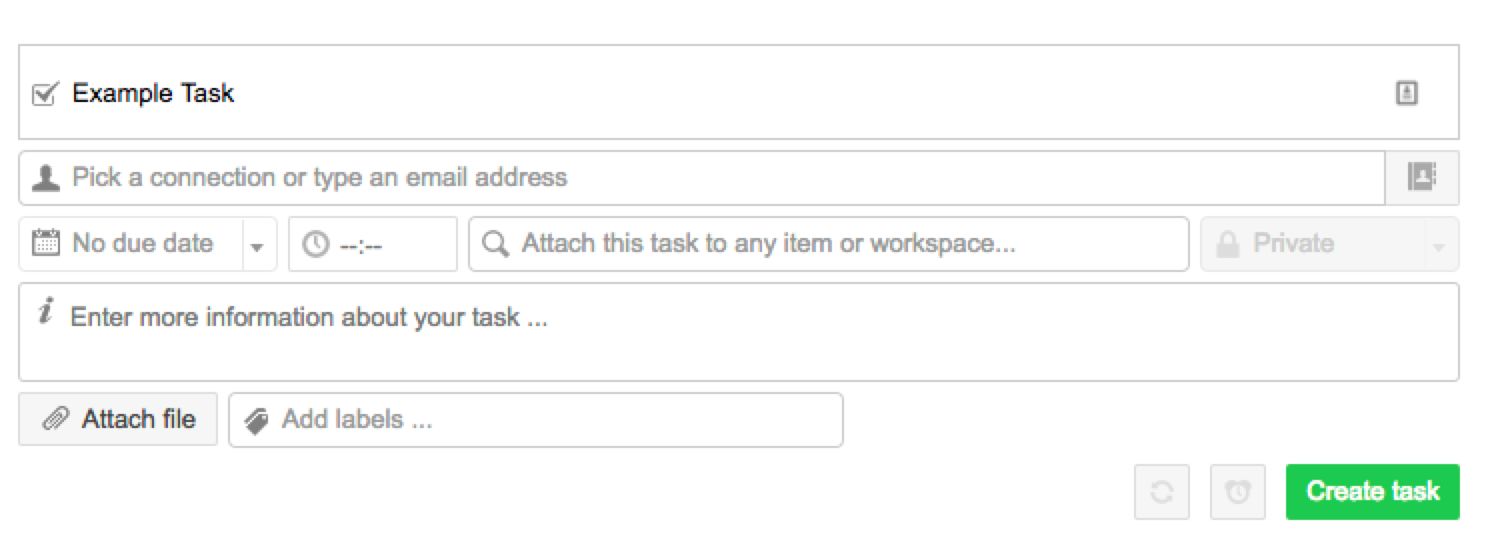The width and height of the screenshot is (1494, 544).
Task: Expand the due date dropdown arrow
Action: coord(257,245)
